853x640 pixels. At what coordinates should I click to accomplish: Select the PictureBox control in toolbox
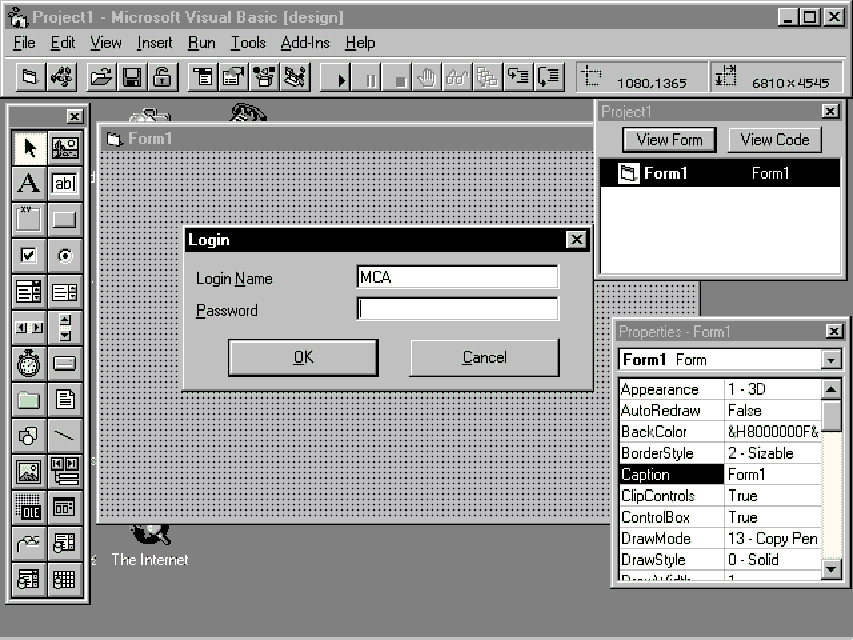[65, 149]
